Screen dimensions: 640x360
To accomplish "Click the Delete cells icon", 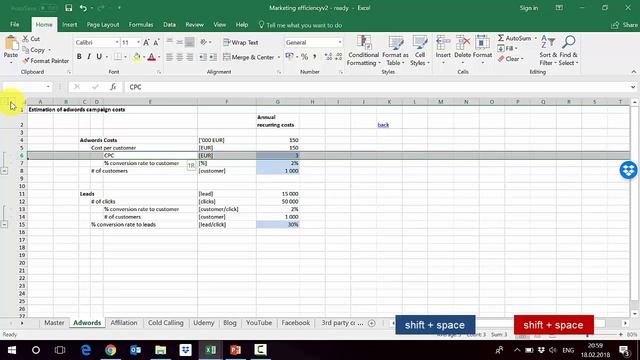I will click(462, 42).
